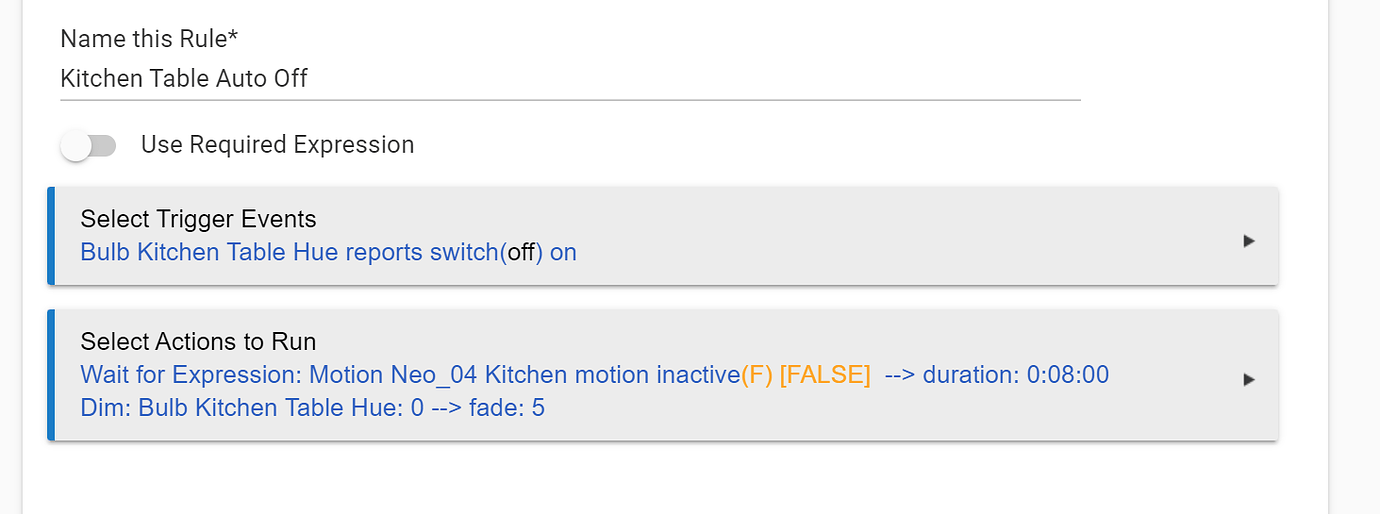The width and height of the screenshot is (1380, 514).
Task: Open the Select Actions to Run heading
Action: tap(198, 341)
